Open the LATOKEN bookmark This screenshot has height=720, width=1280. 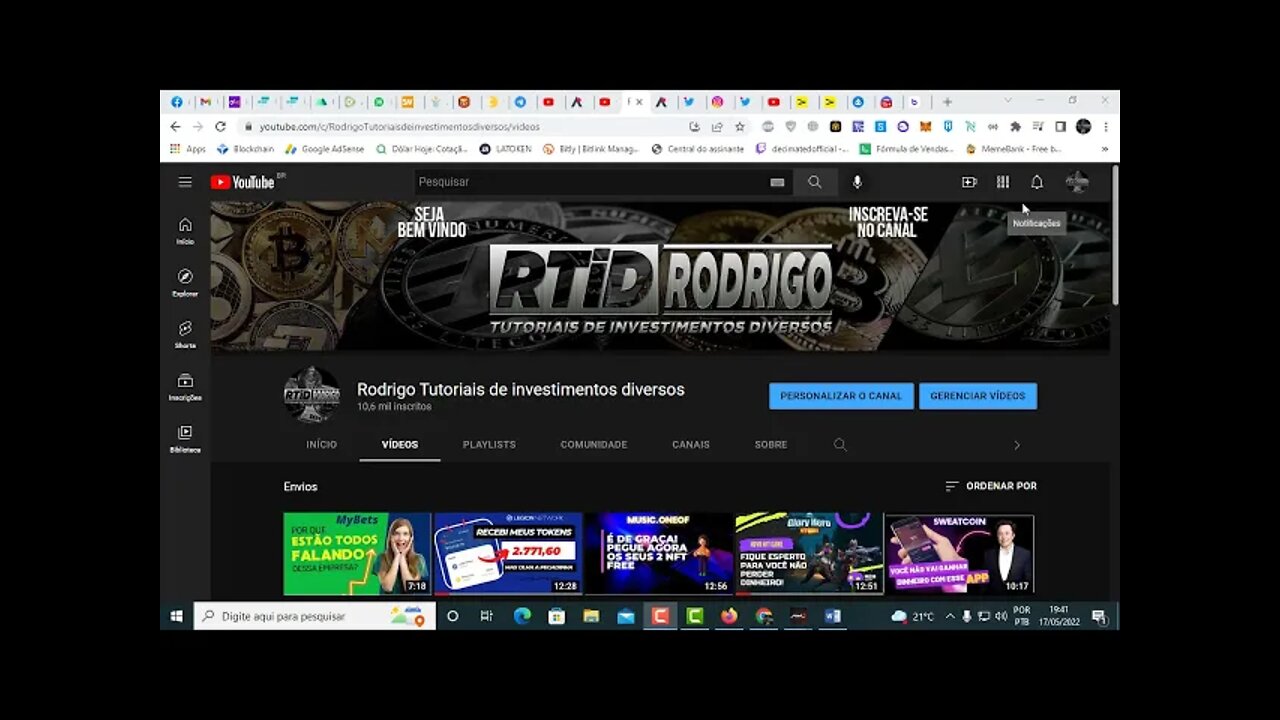[x=506, y=149]
